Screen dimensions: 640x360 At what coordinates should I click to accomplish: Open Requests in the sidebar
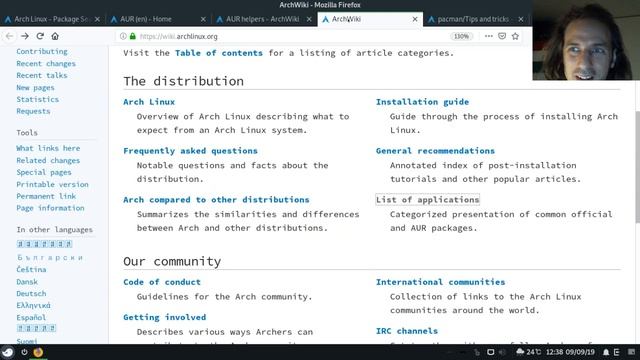(x=33, y=111)
